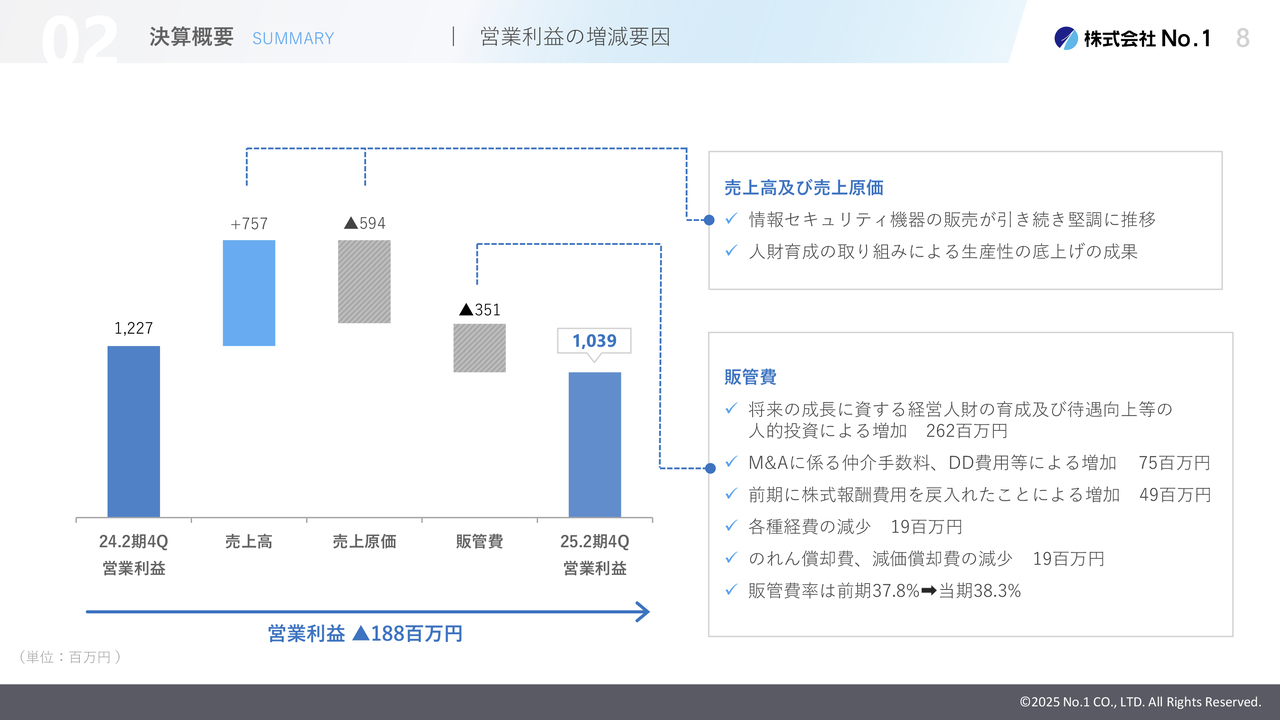1280x720 pixels.
Task: Click the （単位：百万円） note
Action: pos(69,657)
